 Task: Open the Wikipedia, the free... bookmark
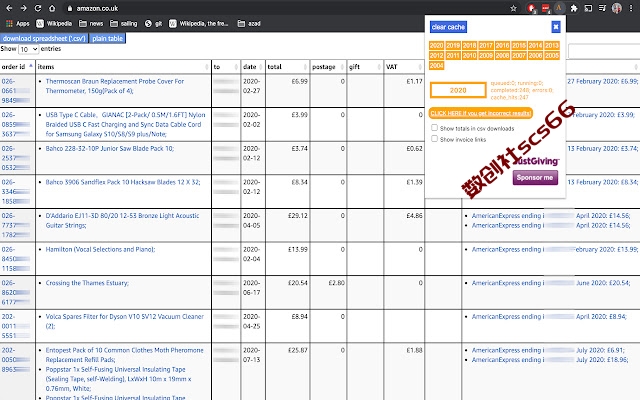tap(199, 24)
